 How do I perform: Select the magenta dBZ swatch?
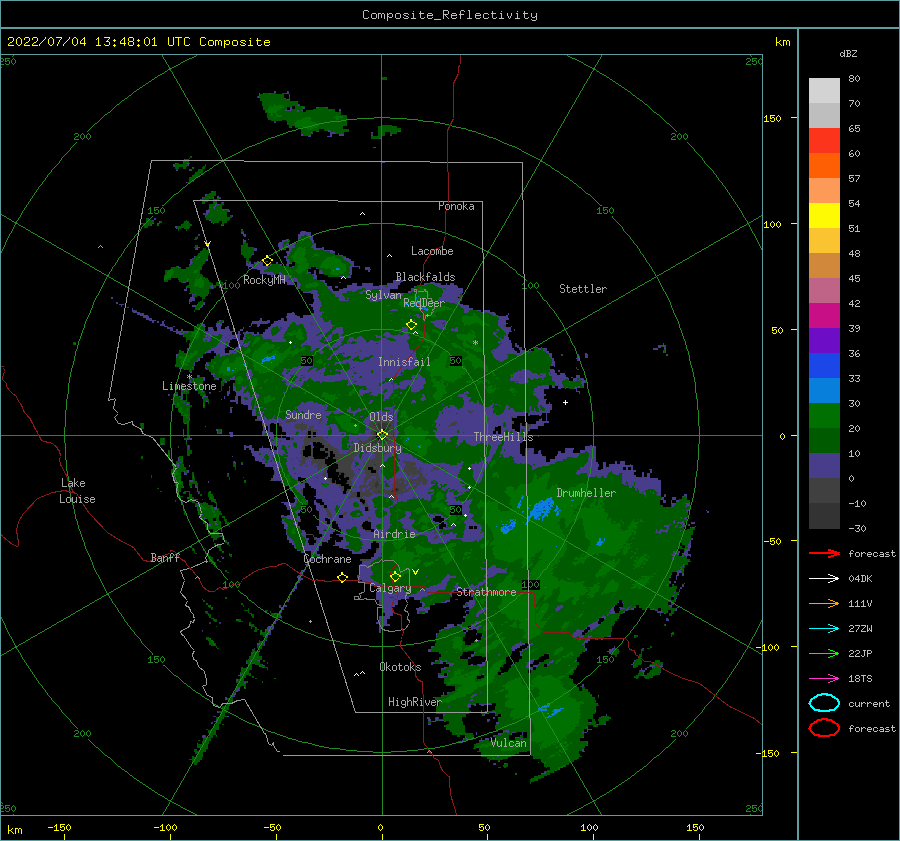(824, 316)
